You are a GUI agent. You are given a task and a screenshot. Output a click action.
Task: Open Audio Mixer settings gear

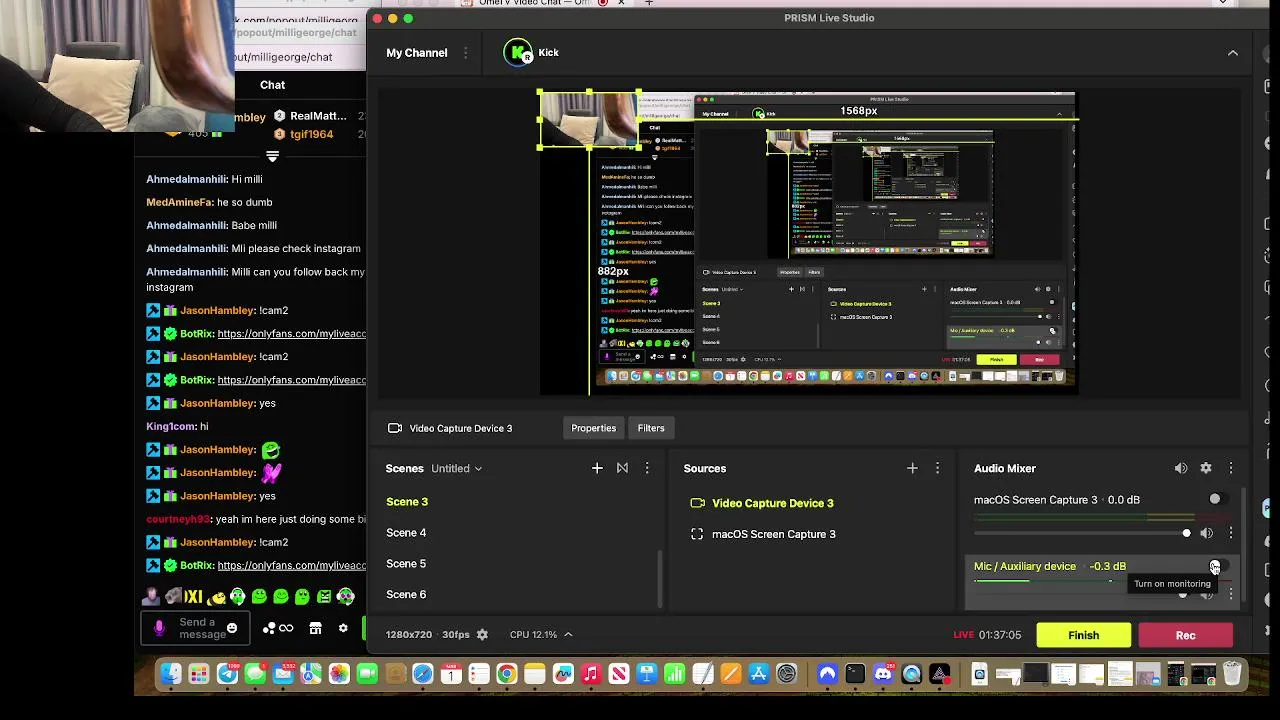click(x=1206, y=468)
